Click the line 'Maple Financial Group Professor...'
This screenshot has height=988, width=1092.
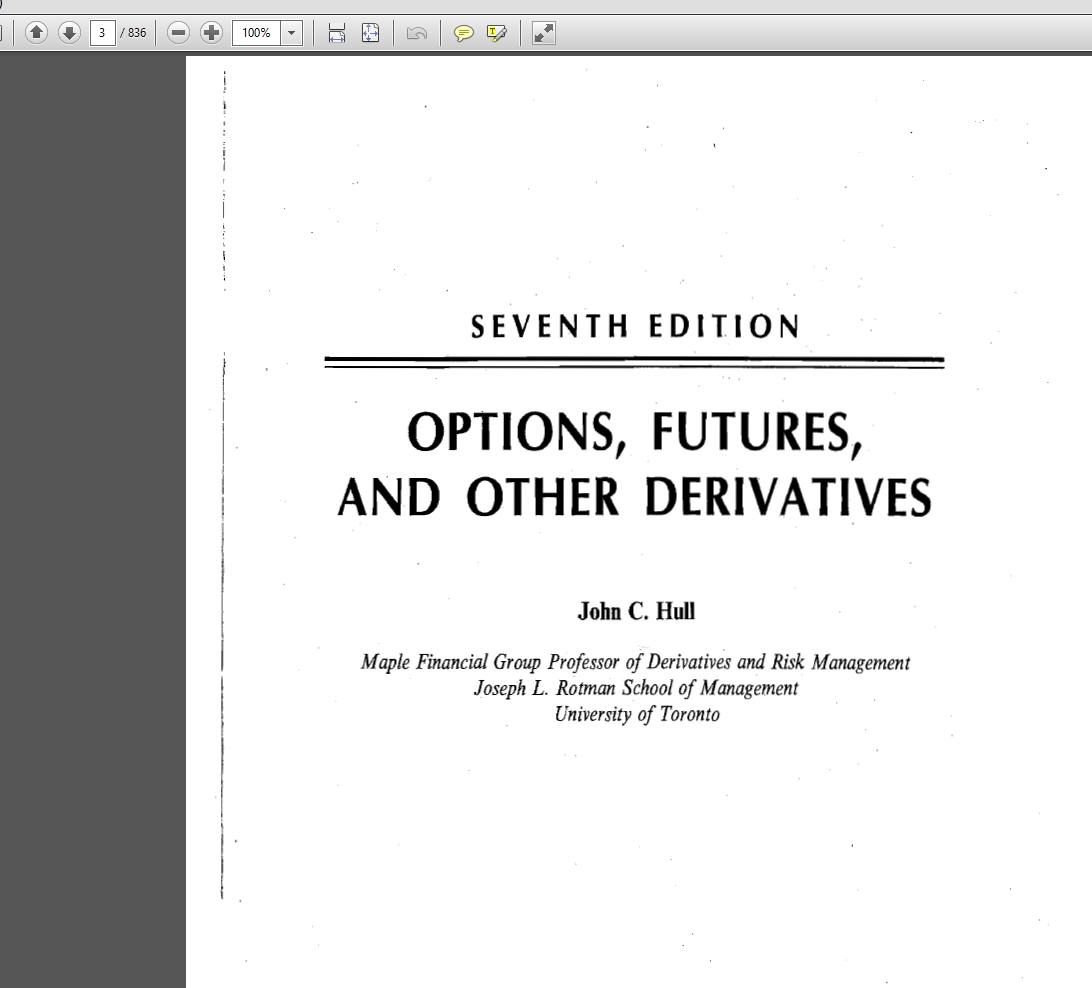(635, 662)
